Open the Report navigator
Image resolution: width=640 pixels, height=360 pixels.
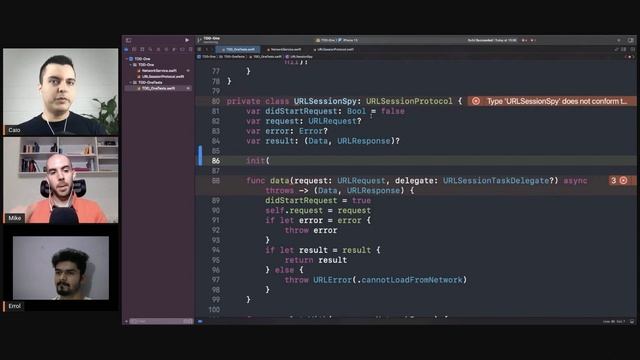pyautogui.click(x=190, y=49)
